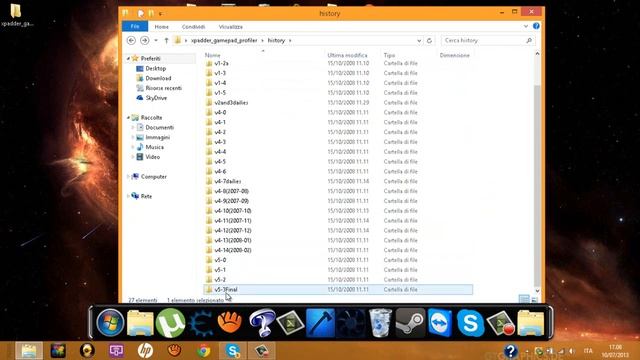Screen dimensions: 640x360
Task: Open the dark fan icon in the dock
Action: [x=350, y=323]
